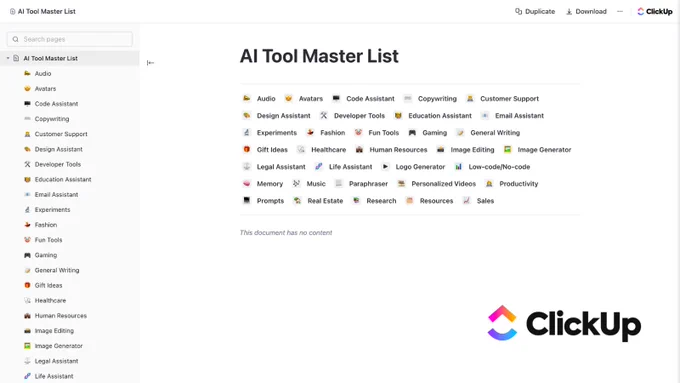
Task: Open Paraphraser link in page body
Action: [x=369, y=183]
